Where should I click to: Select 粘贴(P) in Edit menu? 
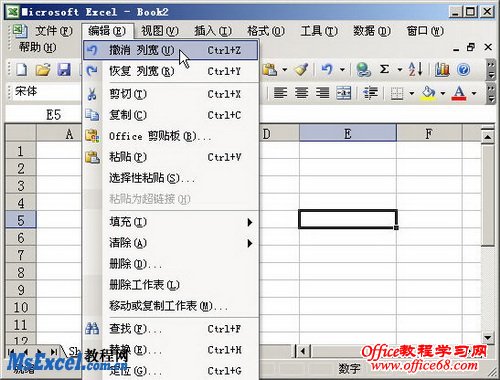(170, 157)
